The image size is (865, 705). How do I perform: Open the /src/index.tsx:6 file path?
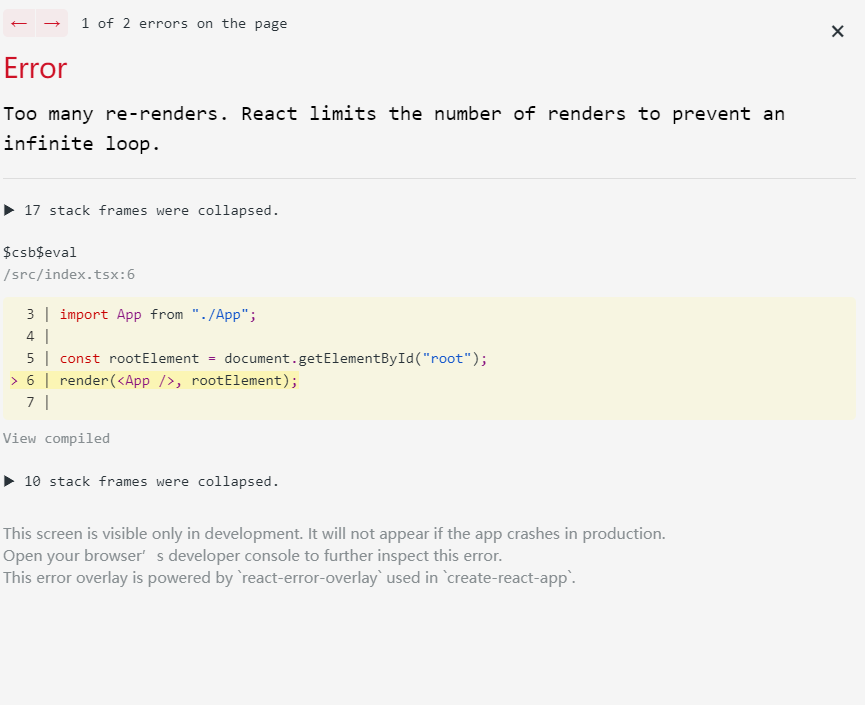click(x=69, y=274)
